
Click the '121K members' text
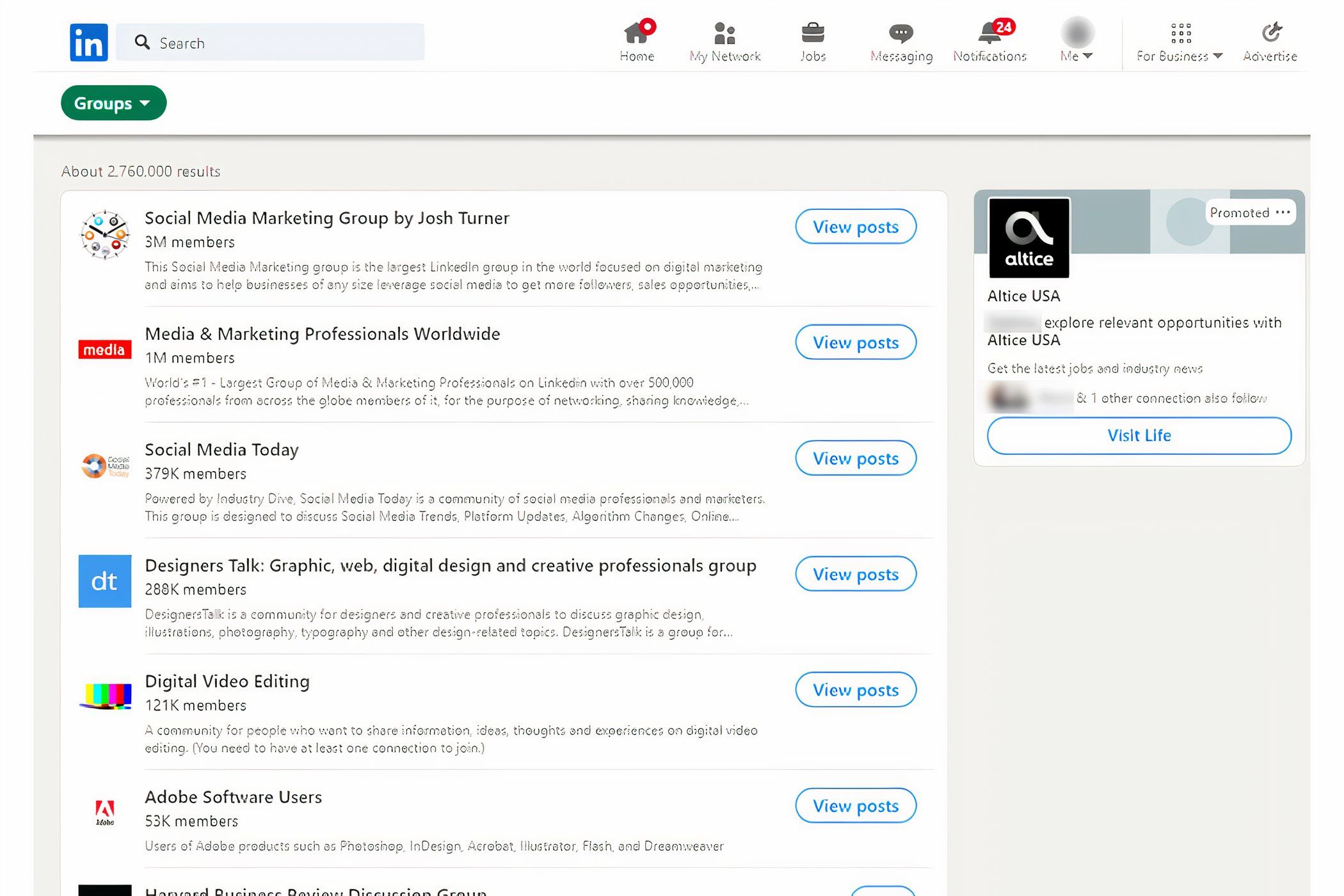tap(195, 706)
